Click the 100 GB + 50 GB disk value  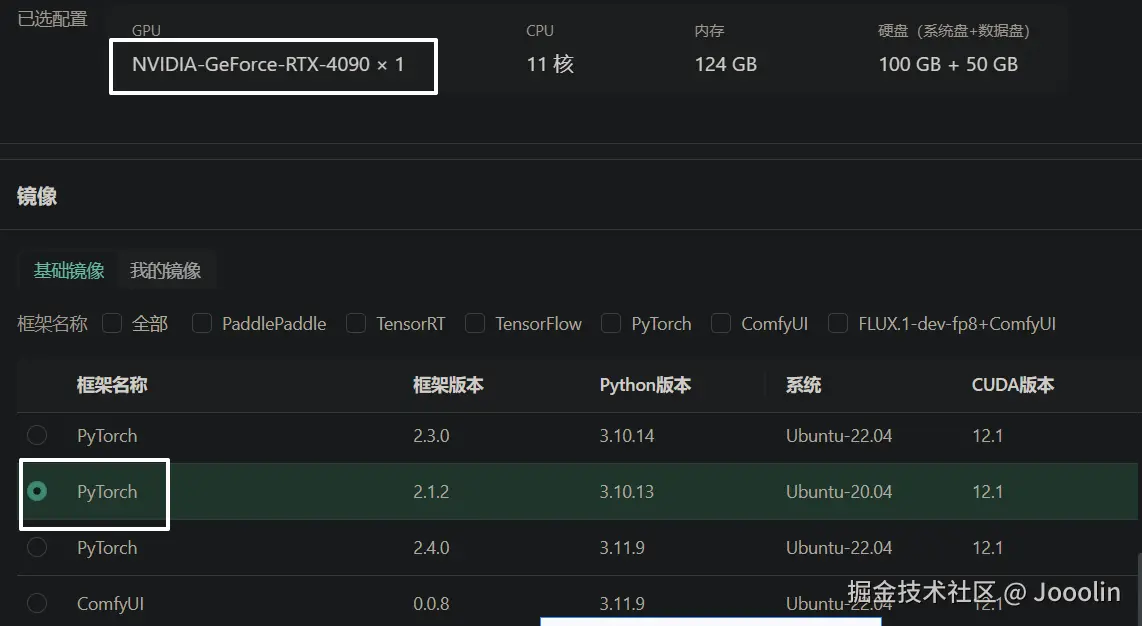(x=948, y=64)
